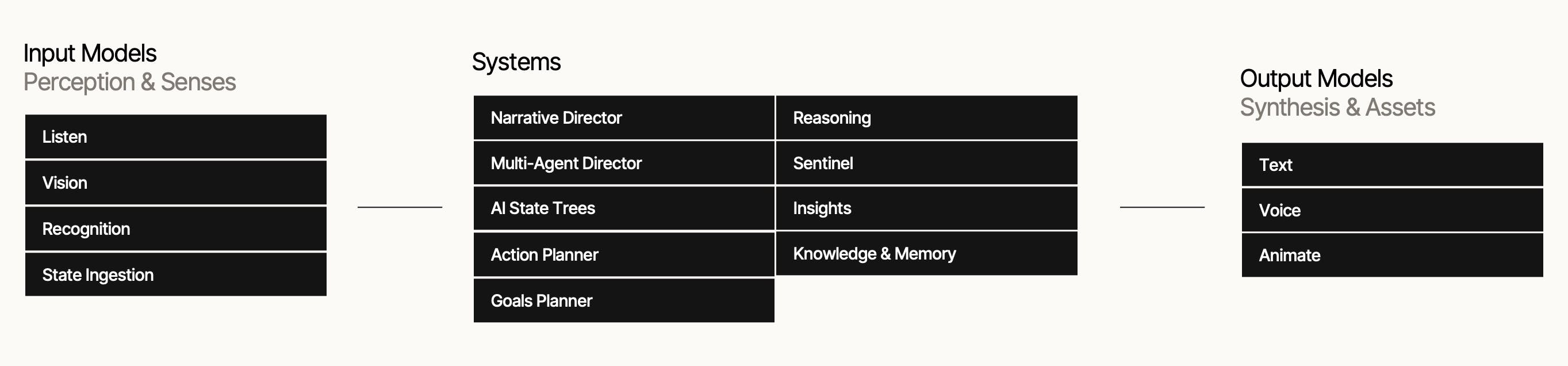Click the Perception & Senses subtitle
Image resolution: width=1568 pixels, height=366 pixels.
coord(129,82)
